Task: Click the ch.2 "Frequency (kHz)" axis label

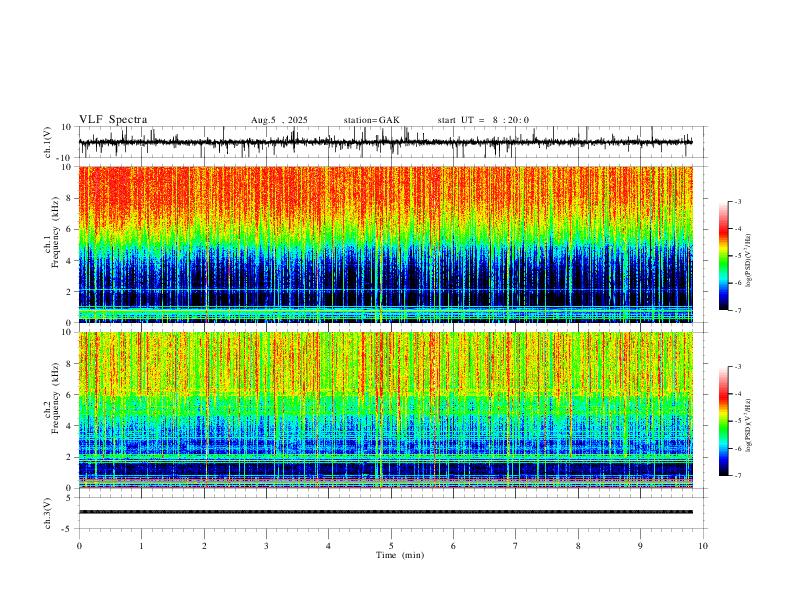Action: point(56,398)
